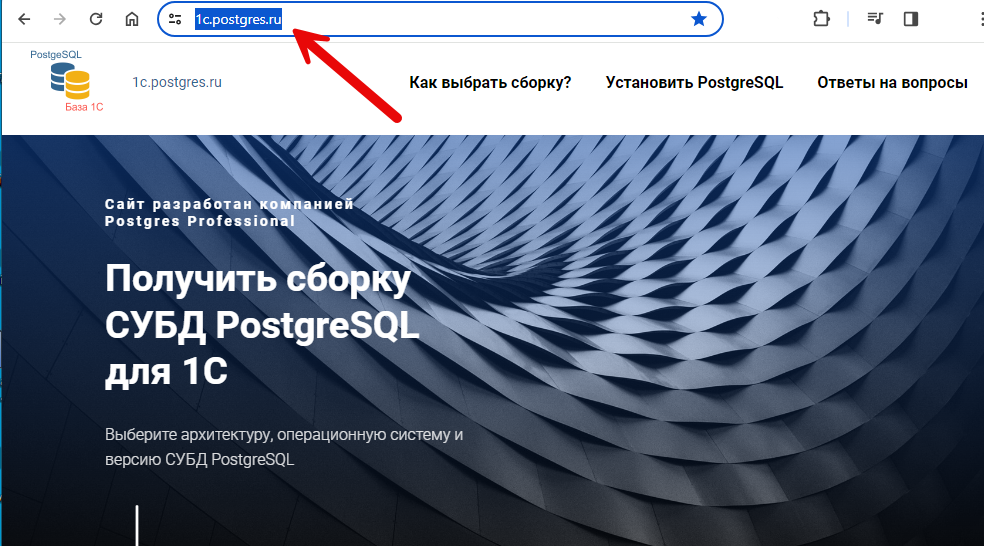
Task: Click the bookmark star icon
Action: [698, 19]
